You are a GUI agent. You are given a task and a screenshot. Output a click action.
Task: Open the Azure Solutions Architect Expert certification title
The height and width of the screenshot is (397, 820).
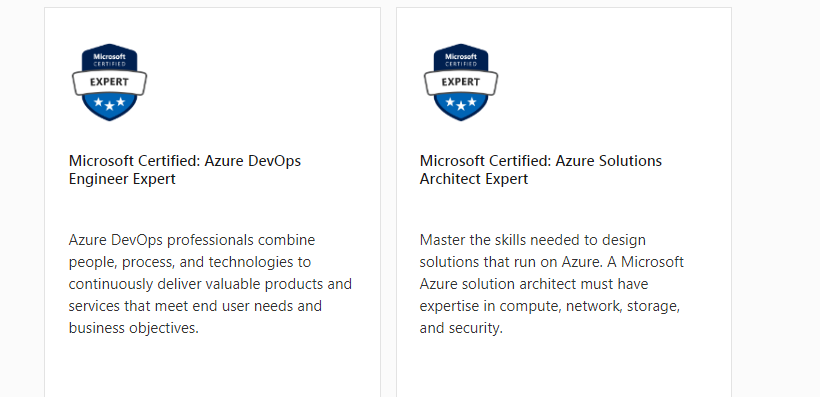coord(541,169)
